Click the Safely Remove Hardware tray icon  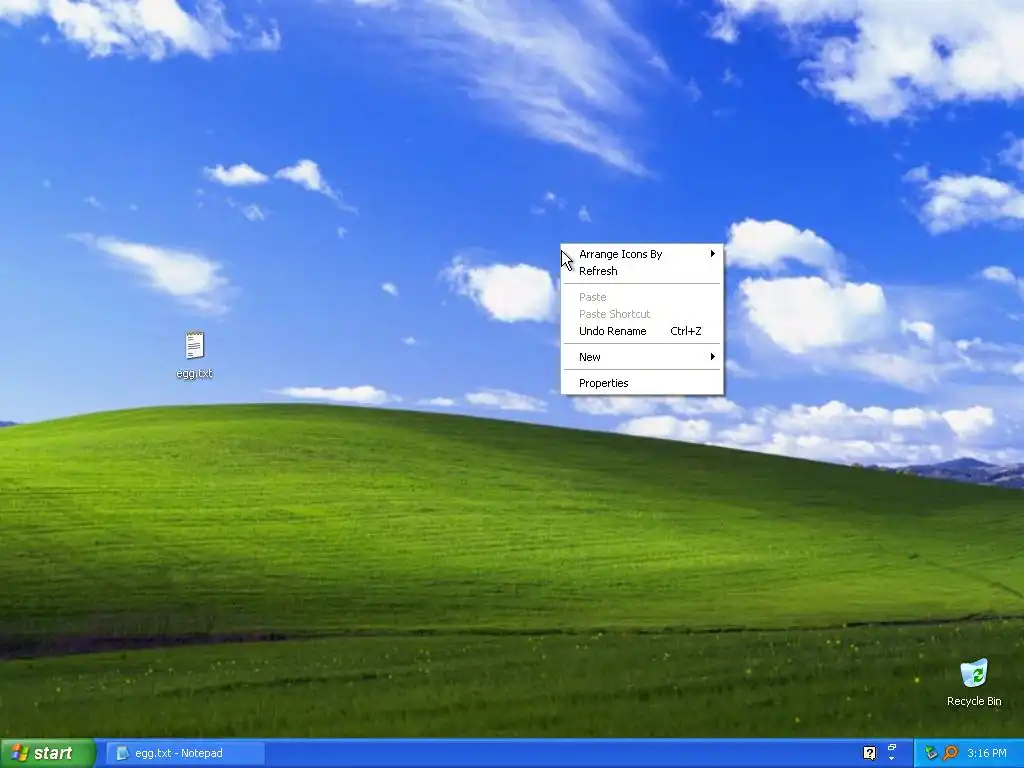point(931,753)
